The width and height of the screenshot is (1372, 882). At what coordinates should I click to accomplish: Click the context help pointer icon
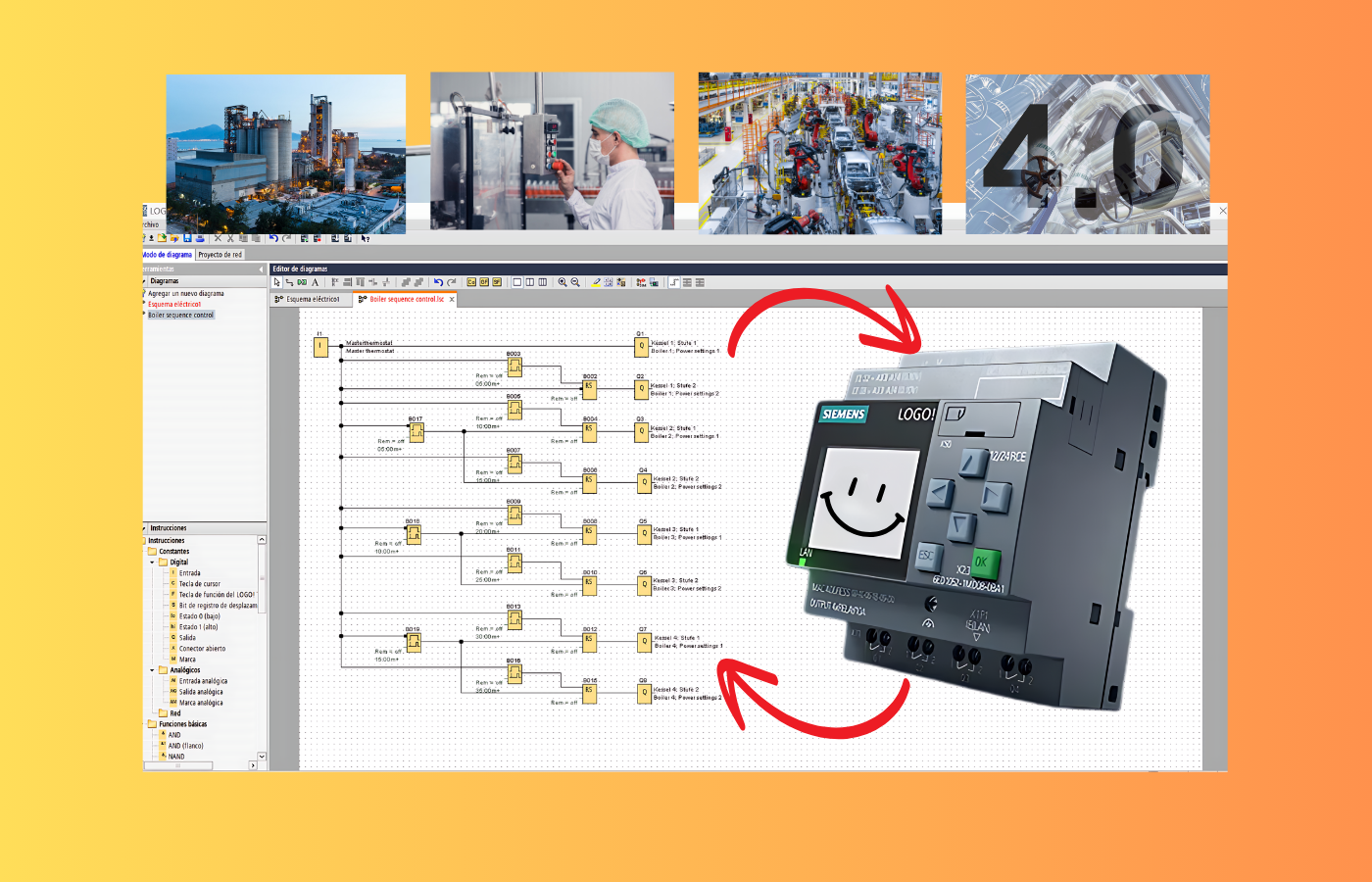366,238
